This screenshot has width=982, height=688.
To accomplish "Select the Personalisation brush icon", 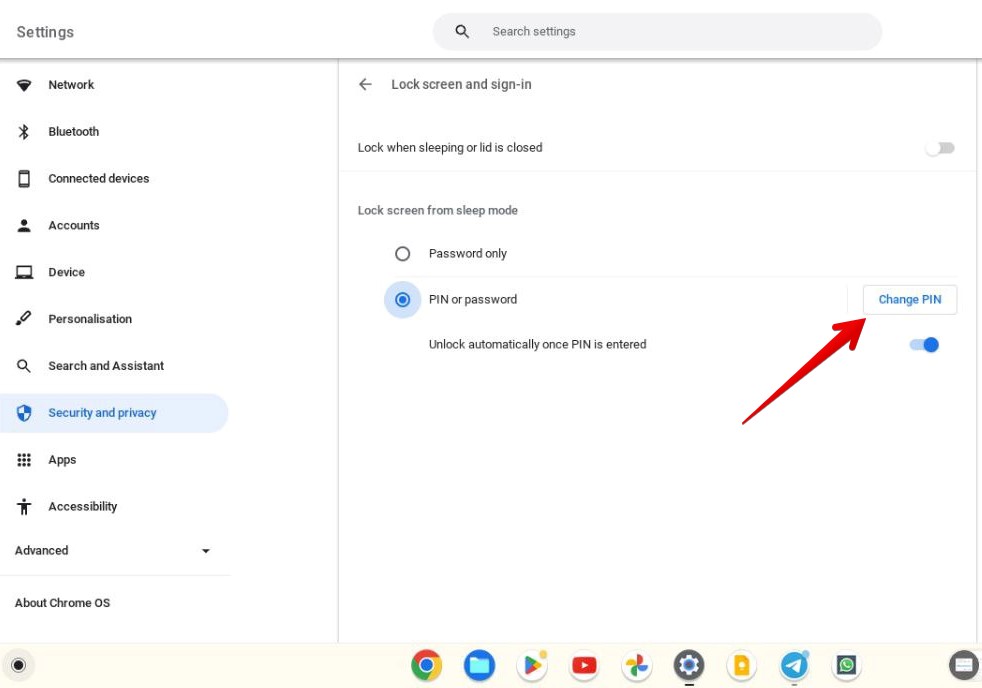I will click(x=24, y=318).
